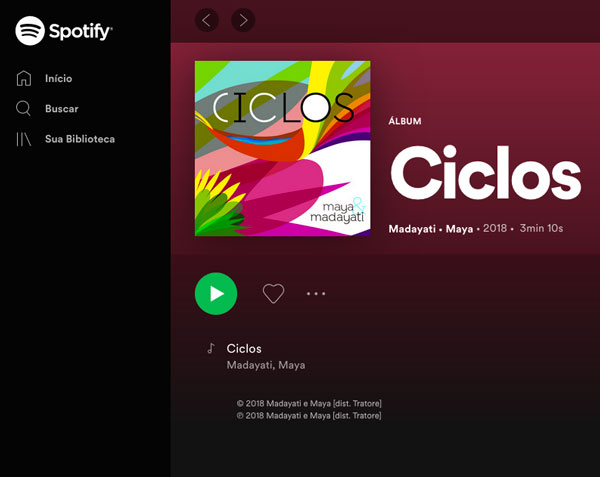The width and height of the screenshot is (600, 477).
Task: Like the album with the heart icon
Action: (273, 294)
